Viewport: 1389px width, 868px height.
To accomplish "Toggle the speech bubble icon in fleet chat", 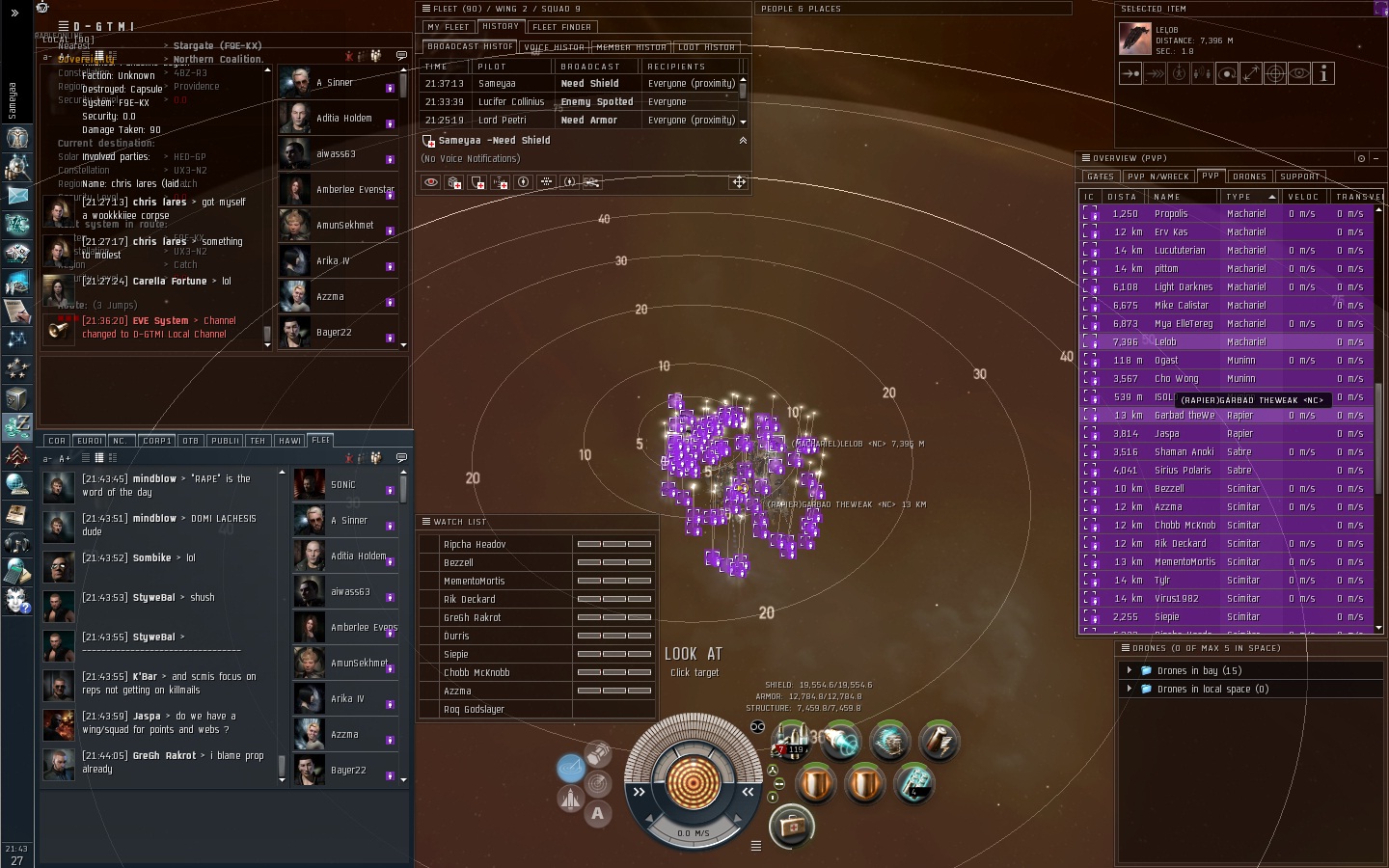I will point(401,457).
